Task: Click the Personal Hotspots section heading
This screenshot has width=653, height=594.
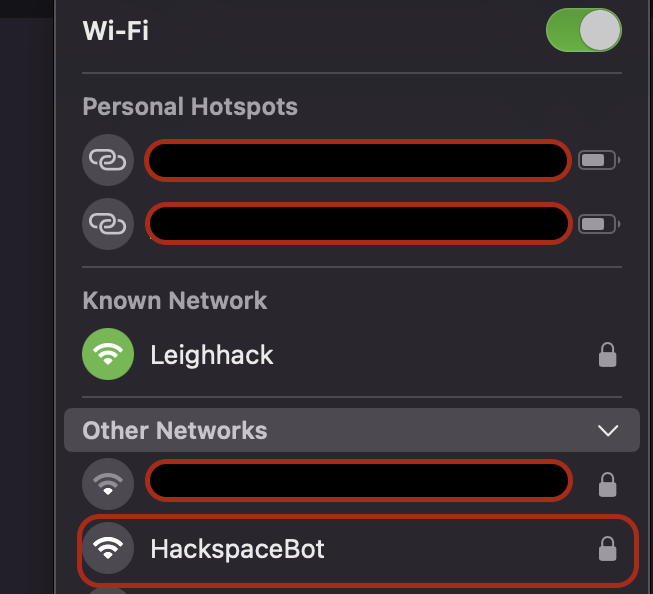Action: pyautogui.click(x=190, y=106)
